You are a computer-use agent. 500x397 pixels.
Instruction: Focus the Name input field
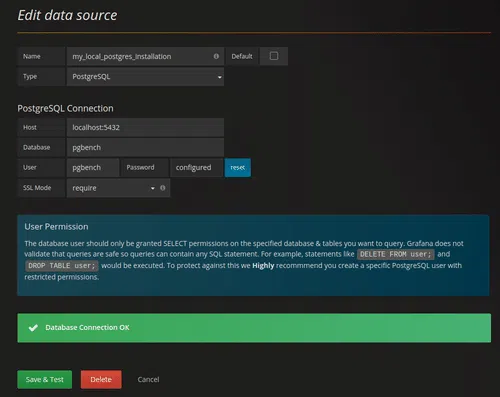pyautogui.click(x=145, y=56)
